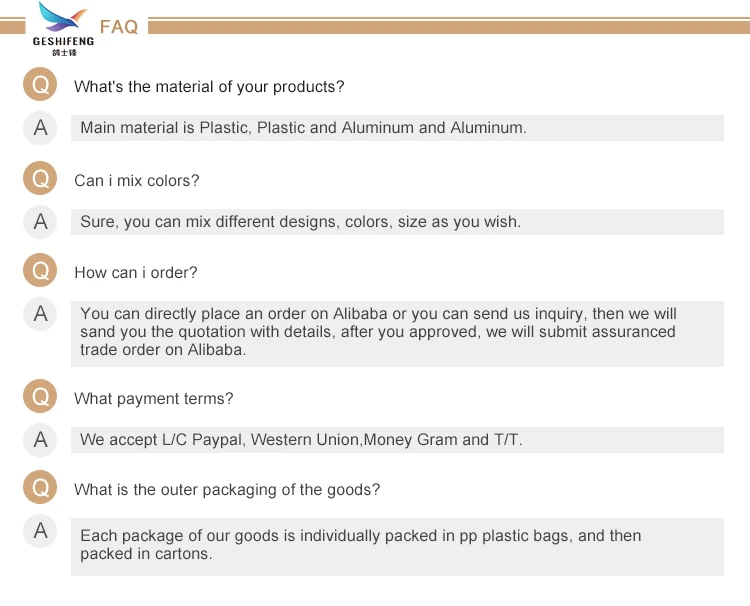This screenshot has width=750, height=606.
Task: Click the answer about placing an order on Alibaba
Action: click(378, 332)
